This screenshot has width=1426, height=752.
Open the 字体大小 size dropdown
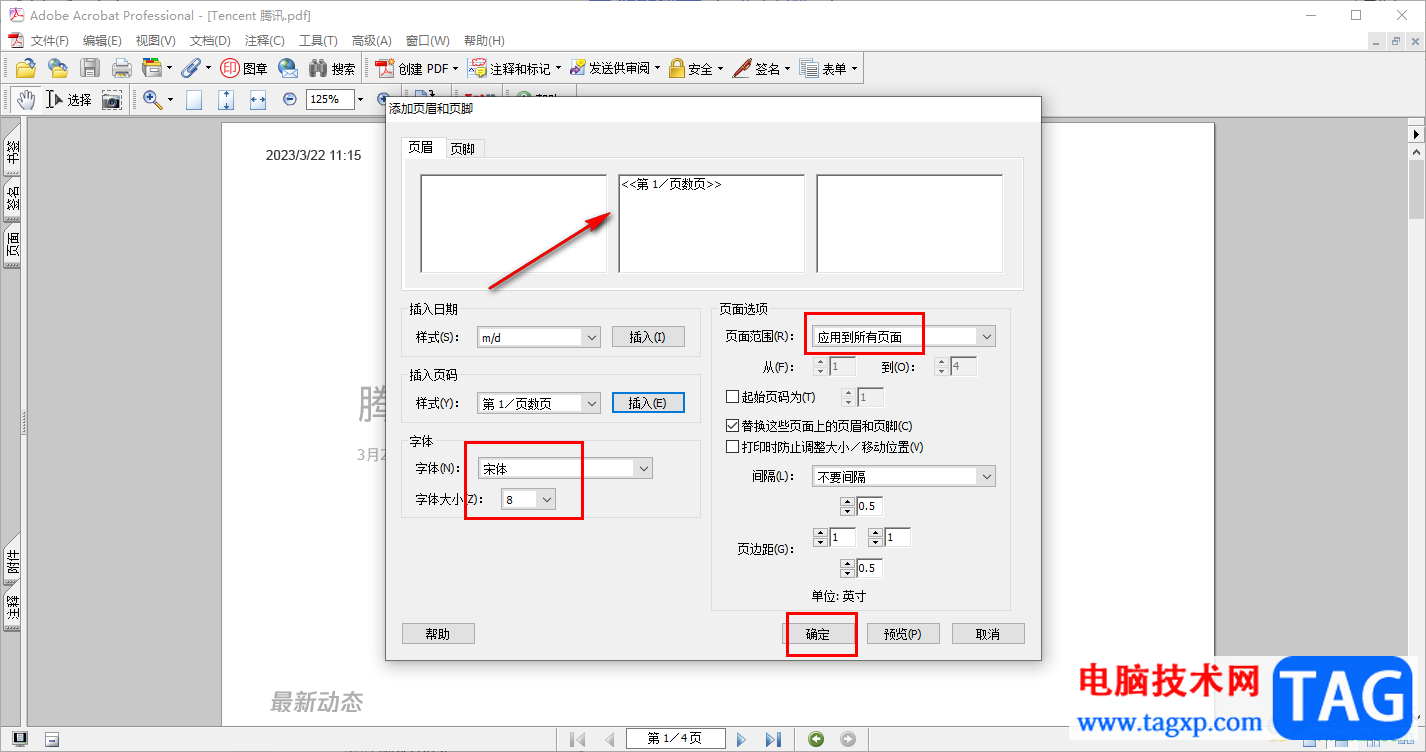[545, 499]
